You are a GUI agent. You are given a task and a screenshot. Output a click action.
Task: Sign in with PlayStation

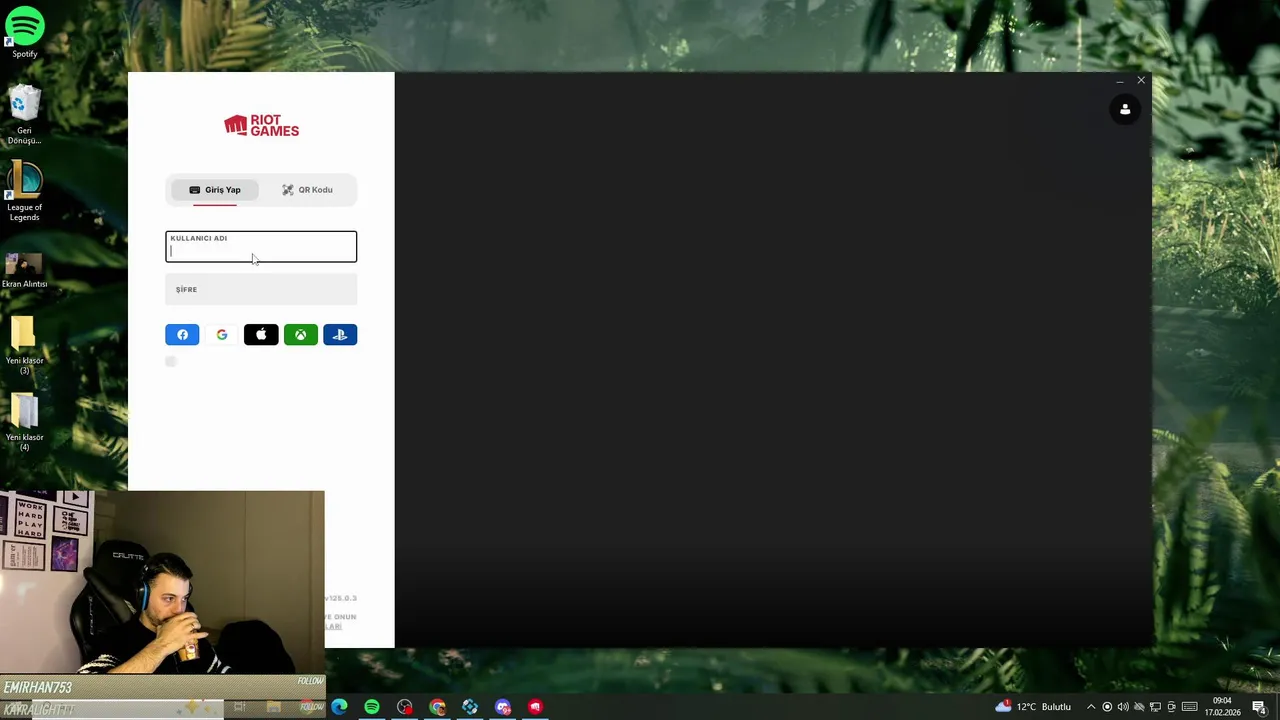click(x=340, y=335)
